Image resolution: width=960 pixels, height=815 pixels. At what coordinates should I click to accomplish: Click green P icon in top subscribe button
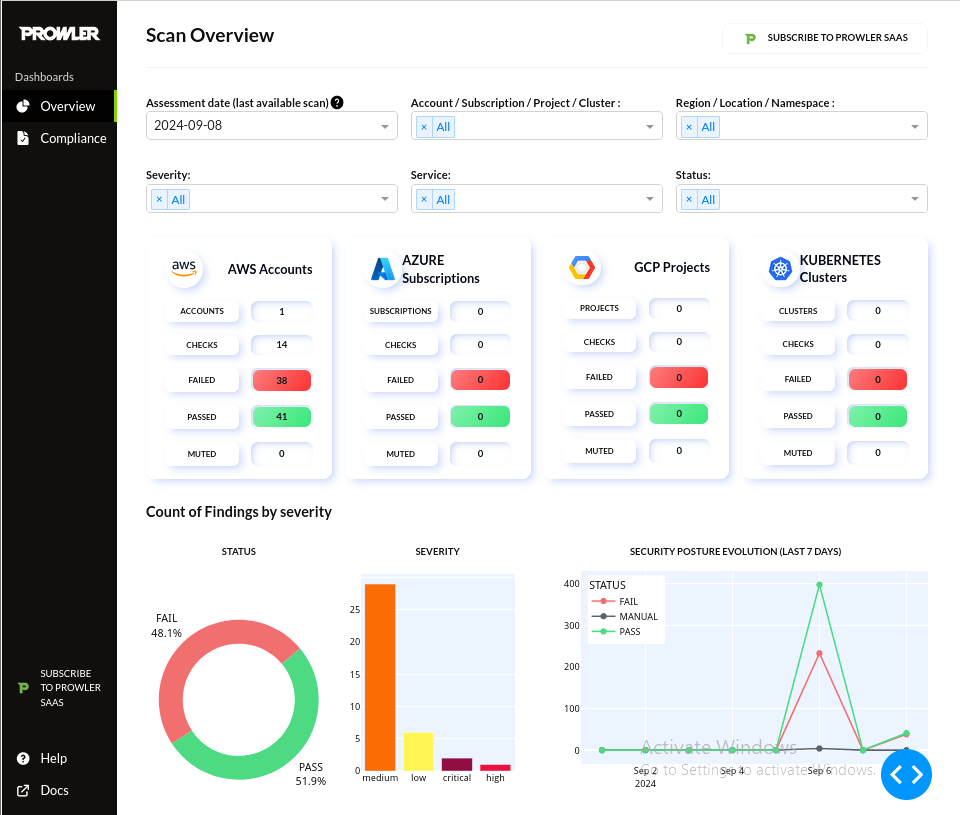tap(750, 39)
